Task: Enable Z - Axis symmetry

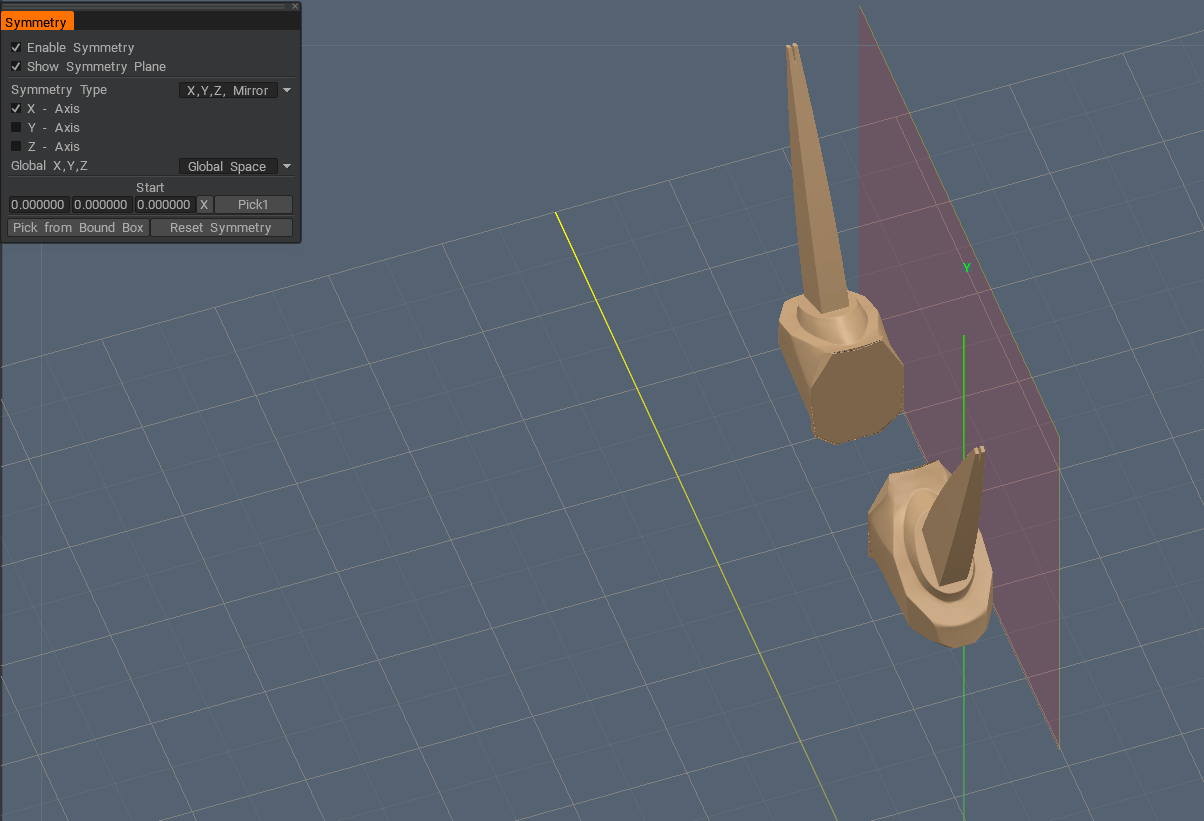Action: point(16,147)
